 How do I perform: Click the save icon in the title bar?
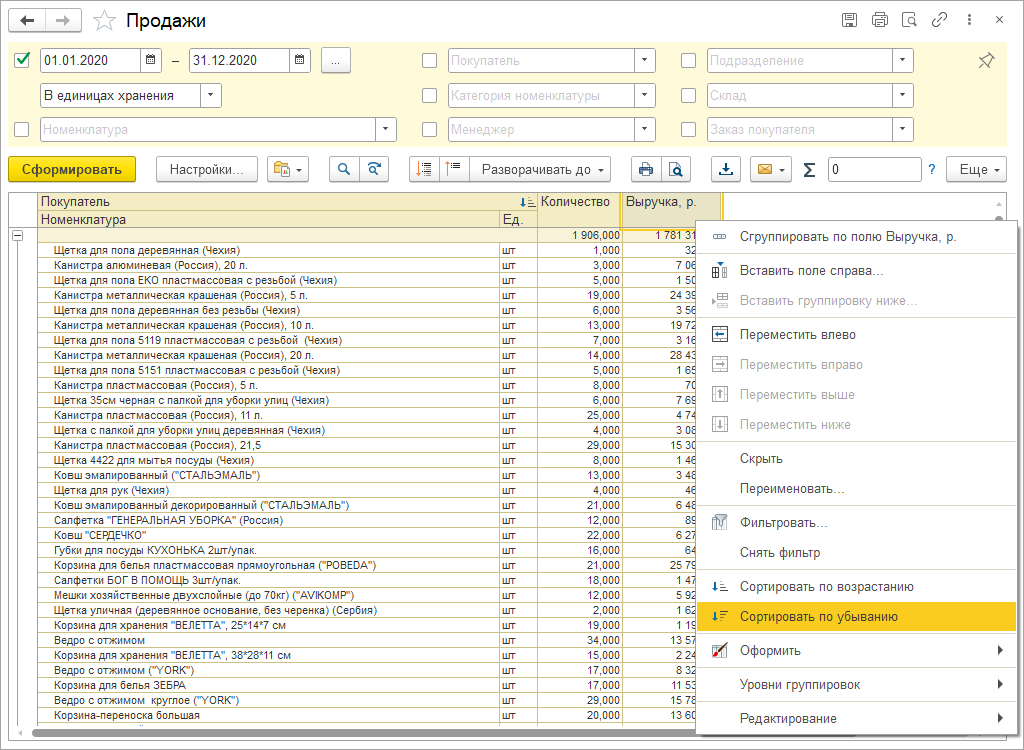coord(849,20)
